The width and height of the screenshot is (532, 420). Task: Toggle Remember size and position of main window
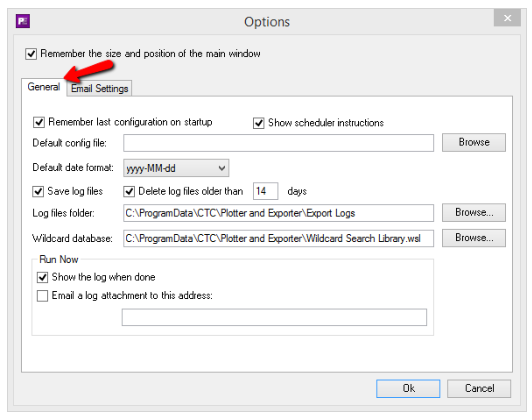[31, 54]
